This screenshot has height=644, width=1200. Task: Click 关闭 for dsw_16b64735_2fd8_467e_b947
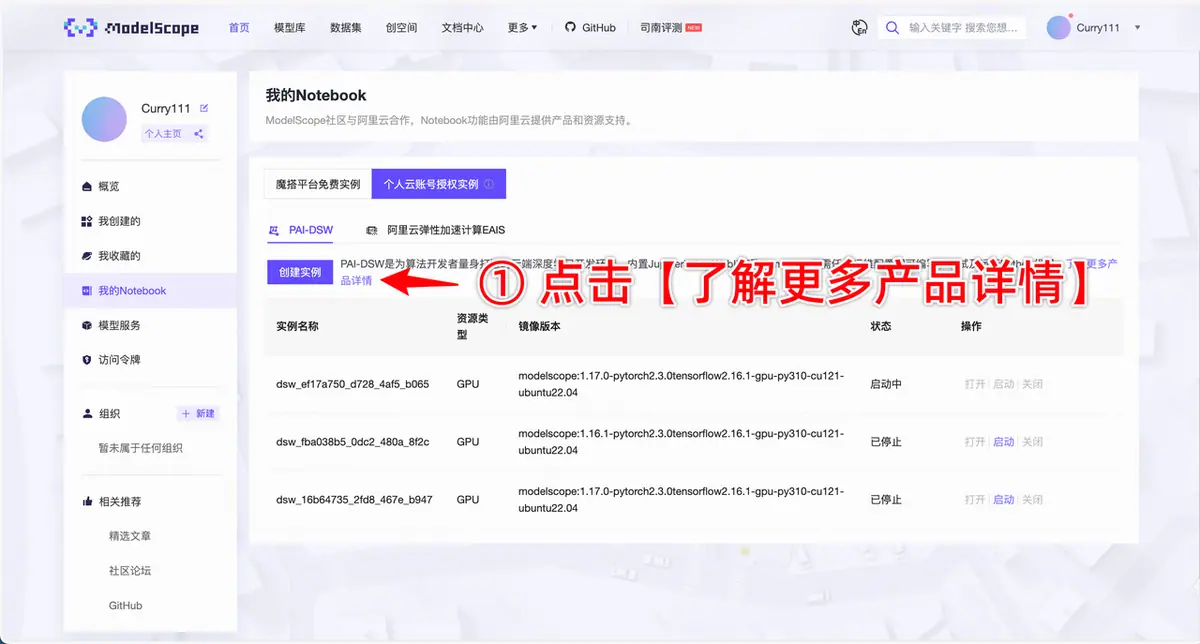(1032, 500)
